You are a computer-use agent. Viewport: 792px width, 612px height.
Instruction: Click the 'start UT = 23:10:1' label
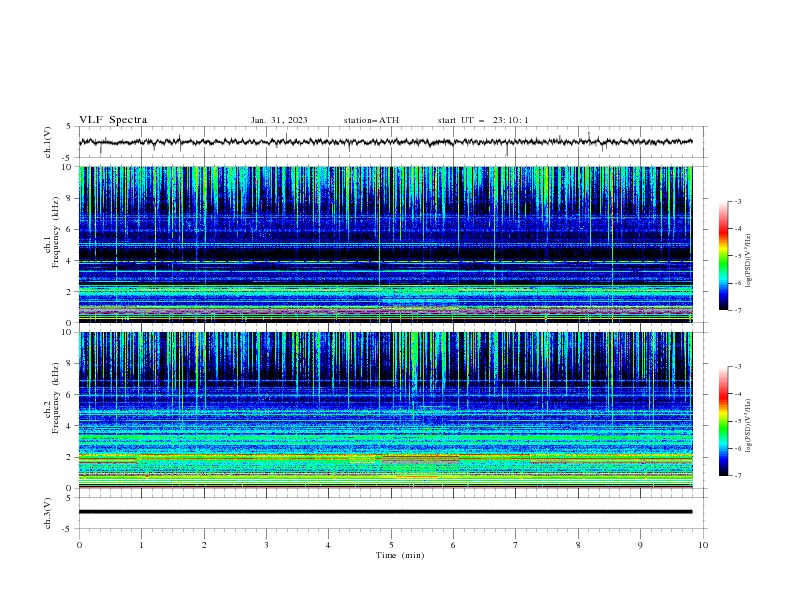(x=483, y=120)
